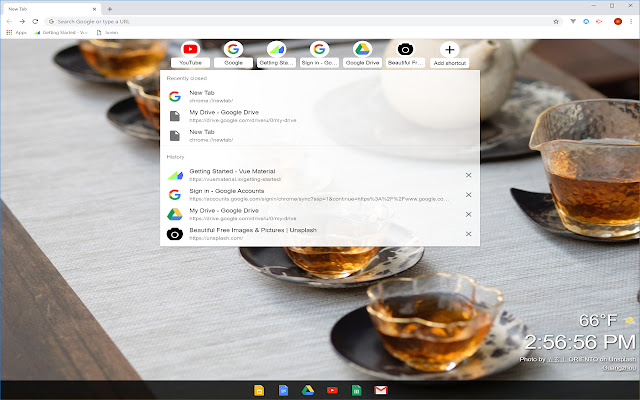
Task: Click the 2:56:56 PM clock
Action: [580, 342]
